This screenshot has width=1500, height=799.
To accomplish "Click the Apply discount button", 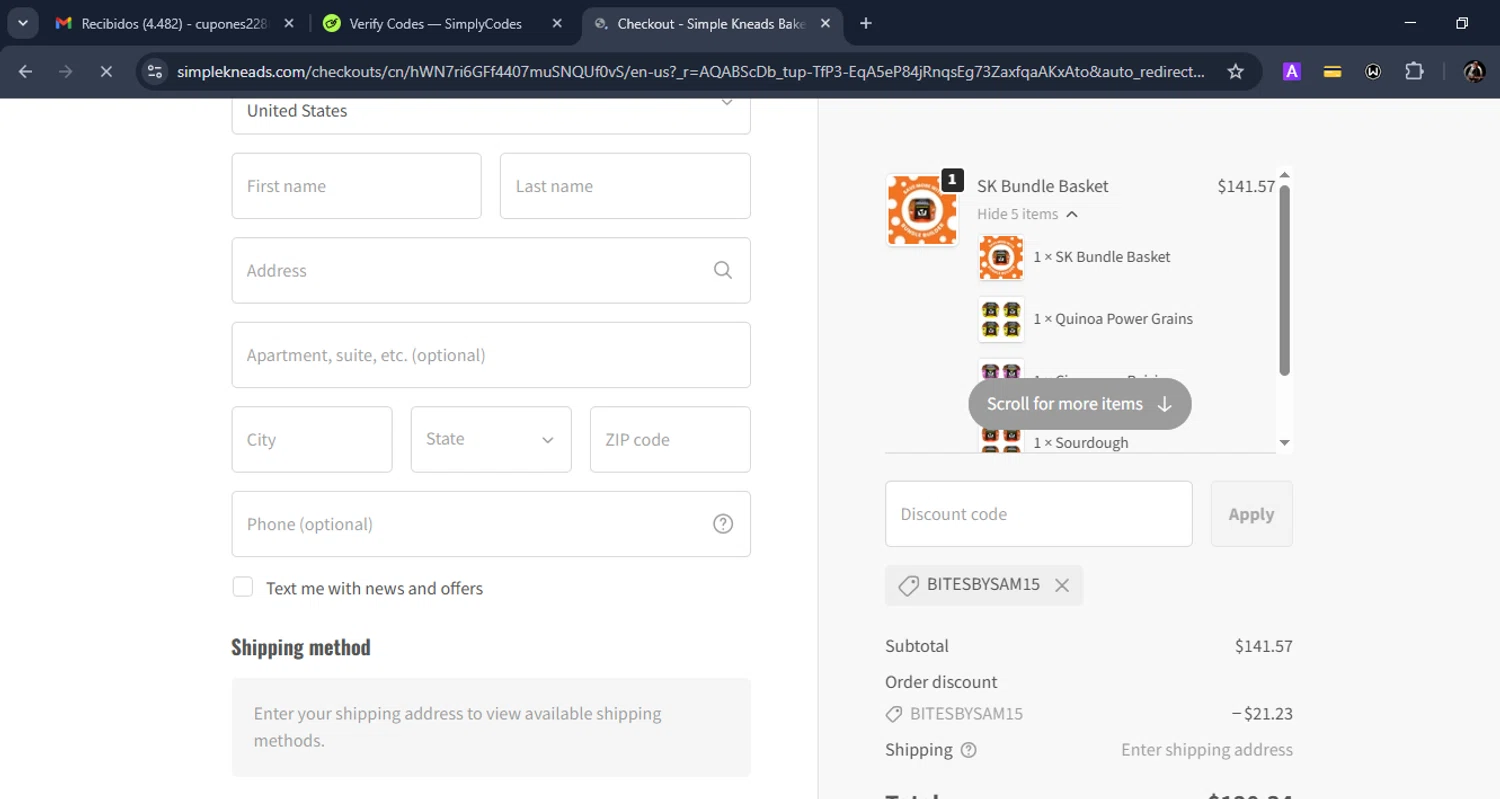I will pyautogui.click(x=1251, y=514).
